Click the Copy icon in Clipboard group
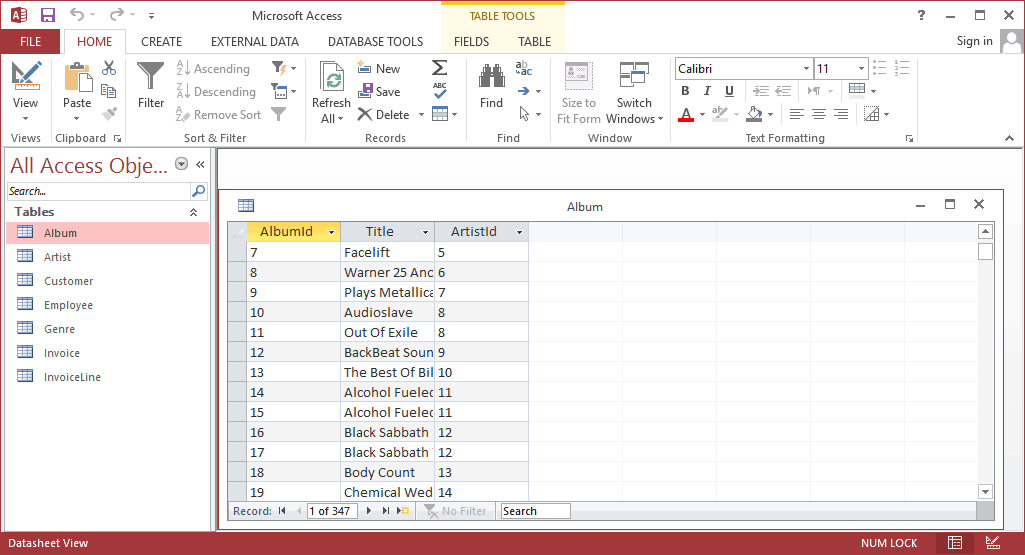 (x=109, y=91)
